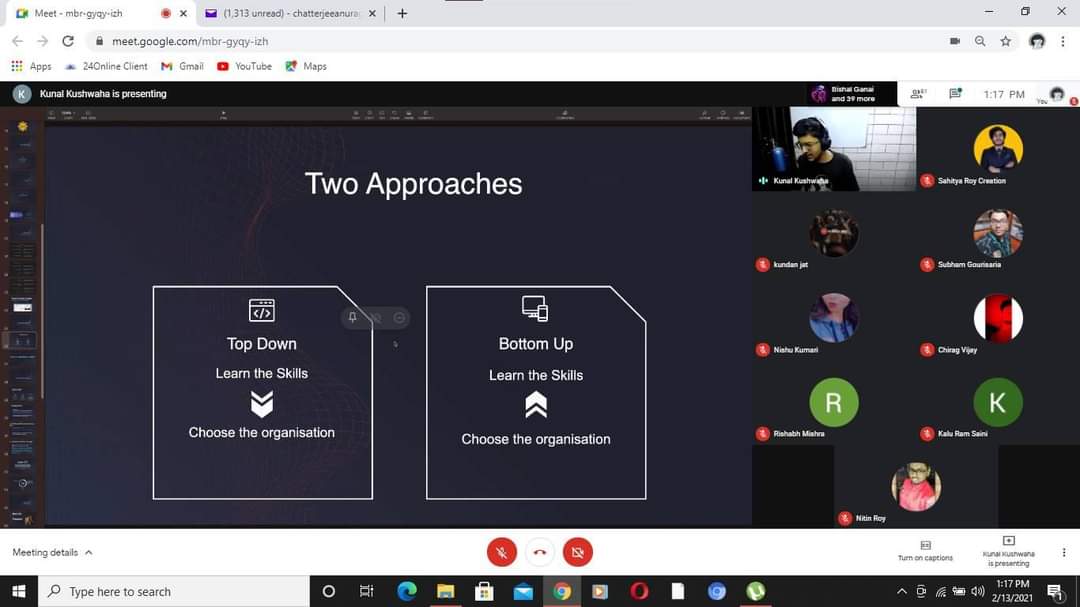Select Kunal Kushwaha's video tile
This screenshot has width=1080, height=607.
pyautogui.click(x=834, y=148)
